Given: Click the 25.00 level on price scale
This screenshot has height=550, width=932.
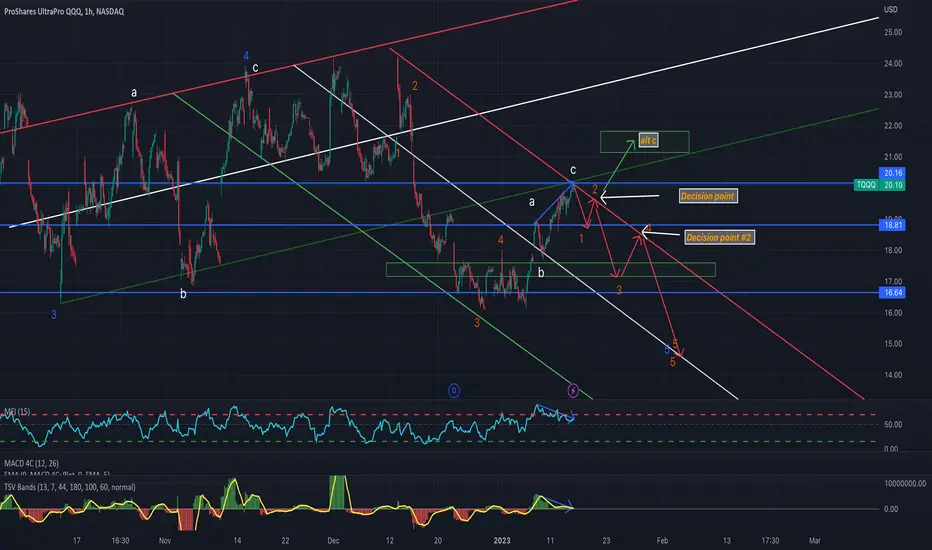Looking at the screenshot, I should coord(893,33).
